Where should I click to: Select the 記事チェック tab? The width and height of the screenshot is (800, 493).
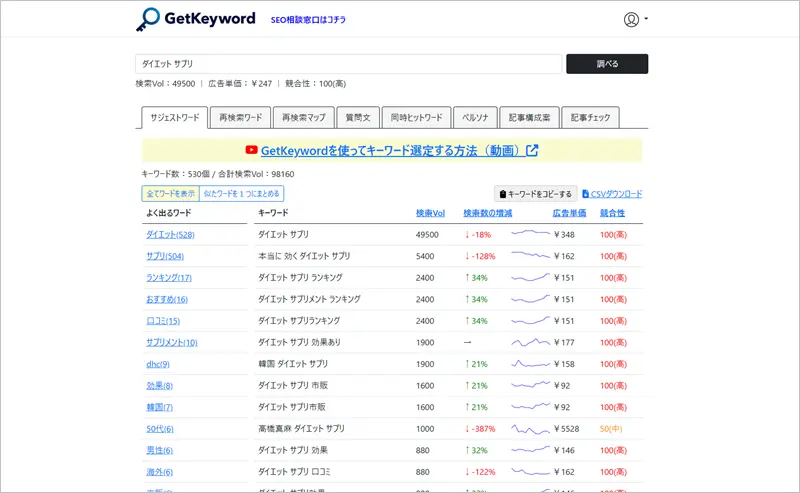click(x=590, y=117)
